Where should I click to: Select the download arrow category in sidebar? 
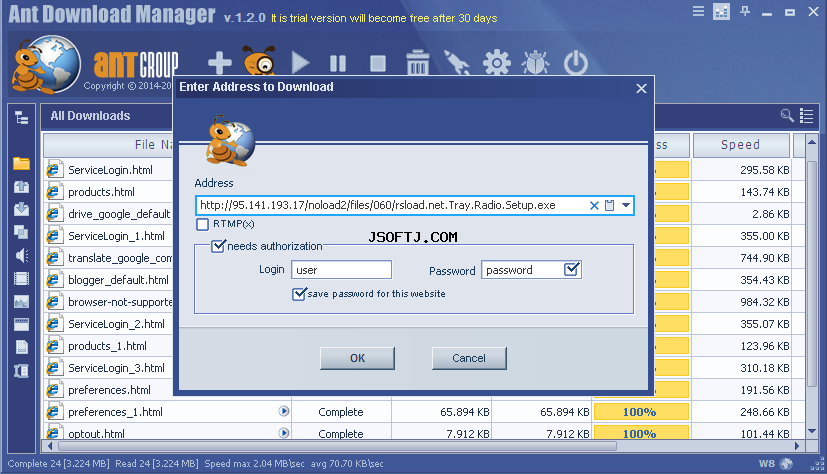tap(22, 209)
